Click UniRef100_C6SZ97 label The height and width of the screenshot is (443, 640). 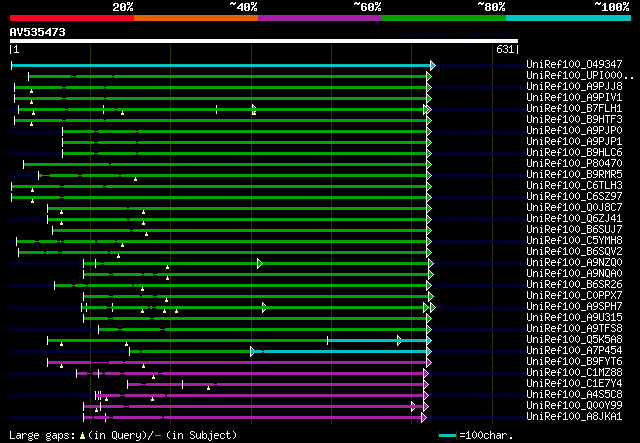point(574,196)
